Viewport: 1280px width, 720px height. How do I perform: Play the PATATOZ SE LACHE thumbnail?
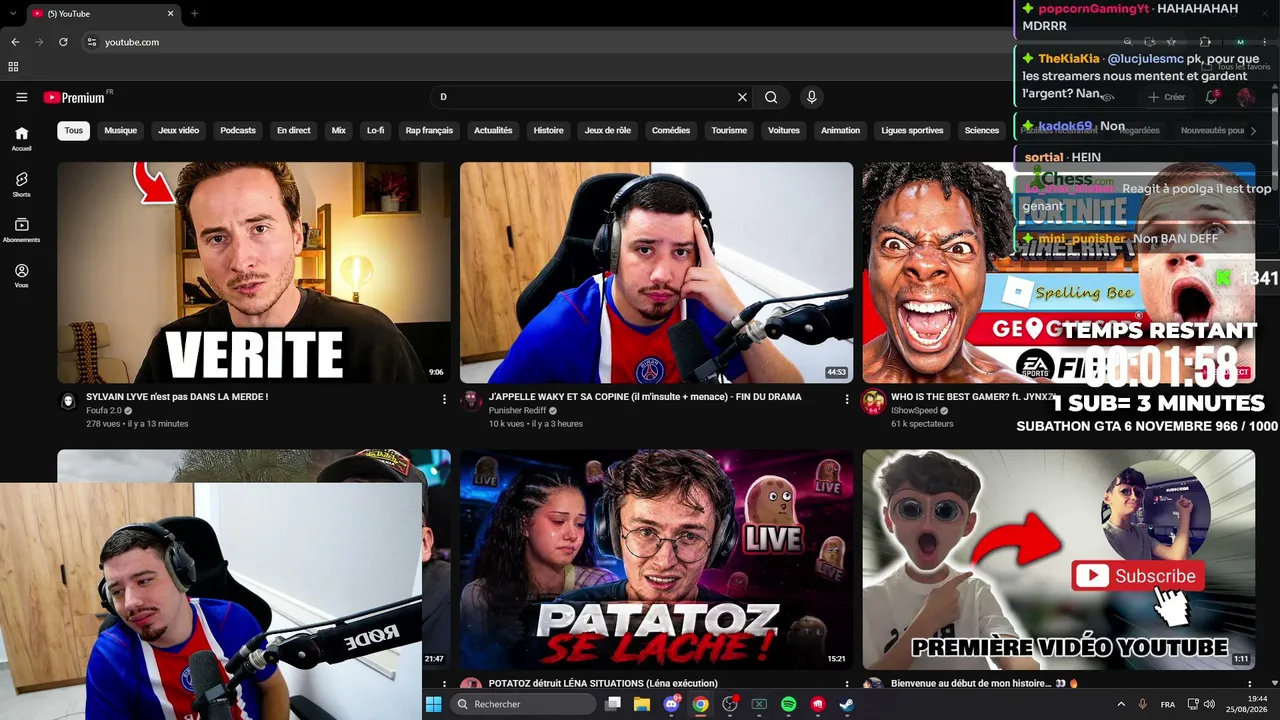[x=656, y=559]
